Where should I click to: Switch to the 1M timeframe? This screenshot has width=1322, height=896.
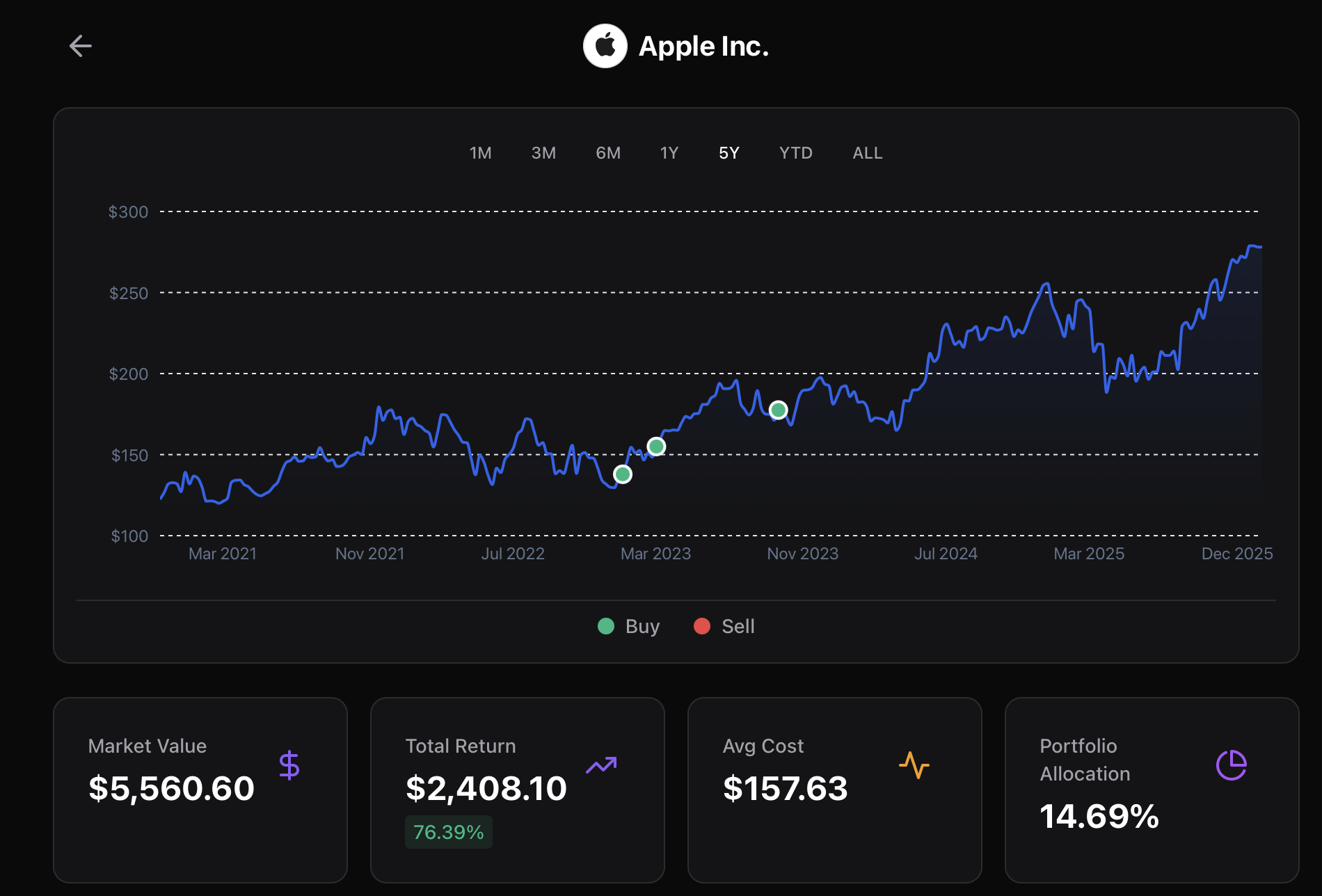pos(480,152)
